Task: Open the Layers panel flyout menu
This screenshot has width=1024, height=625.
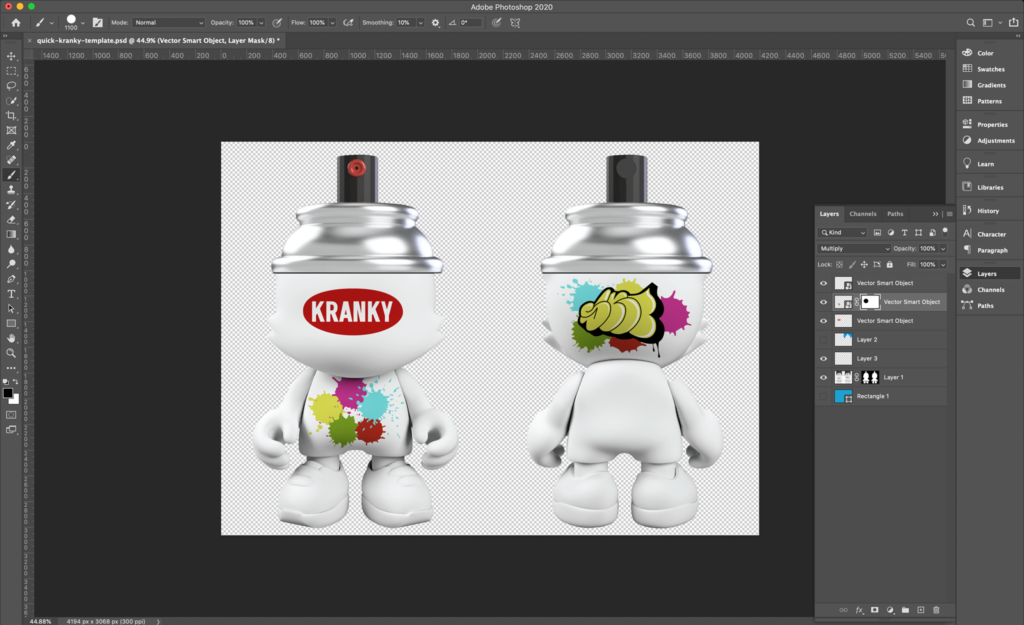Action: (x=950, y=214)
